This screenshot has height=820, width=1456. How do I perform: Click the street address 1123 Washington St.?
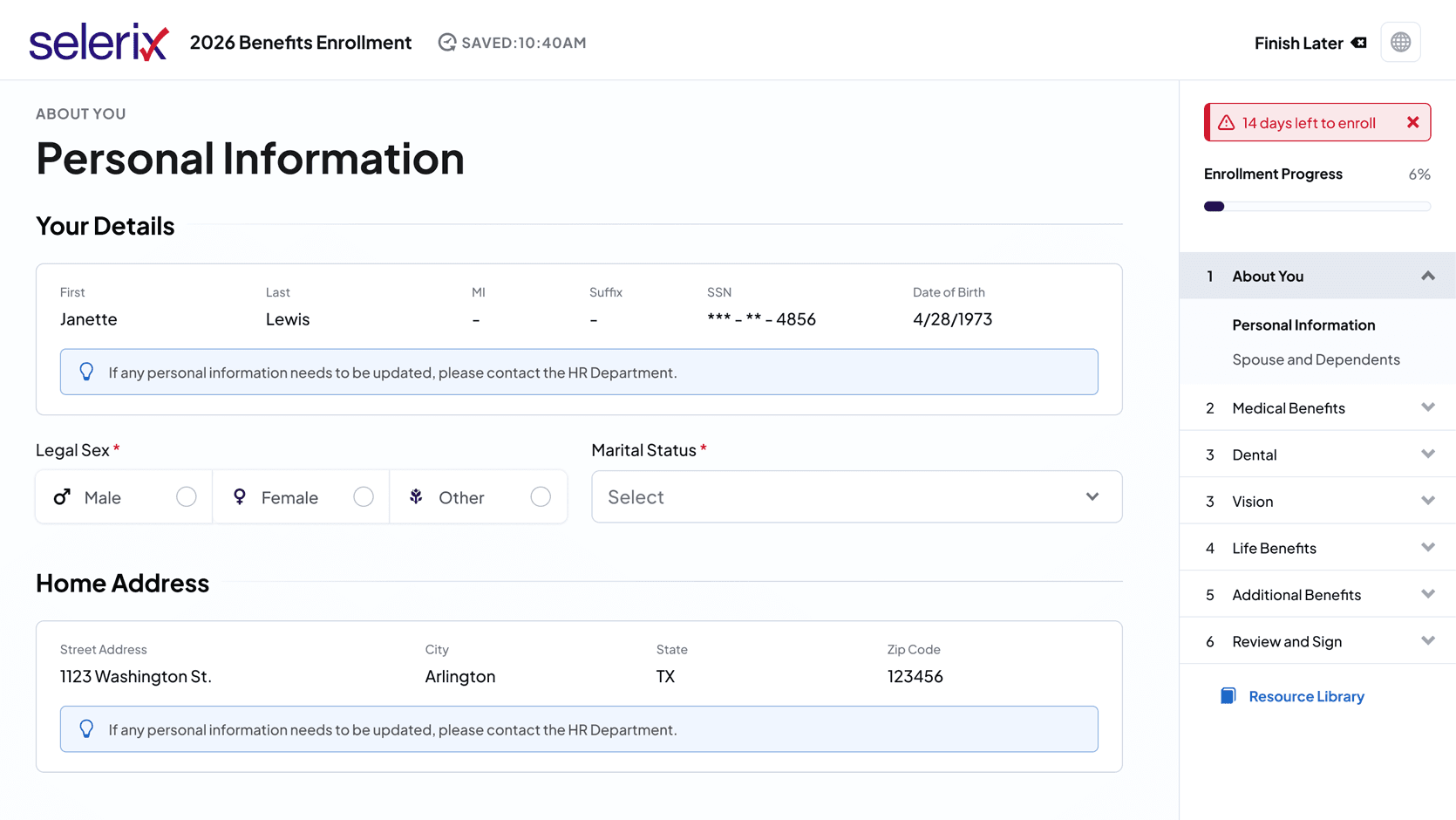pos(136,677)
